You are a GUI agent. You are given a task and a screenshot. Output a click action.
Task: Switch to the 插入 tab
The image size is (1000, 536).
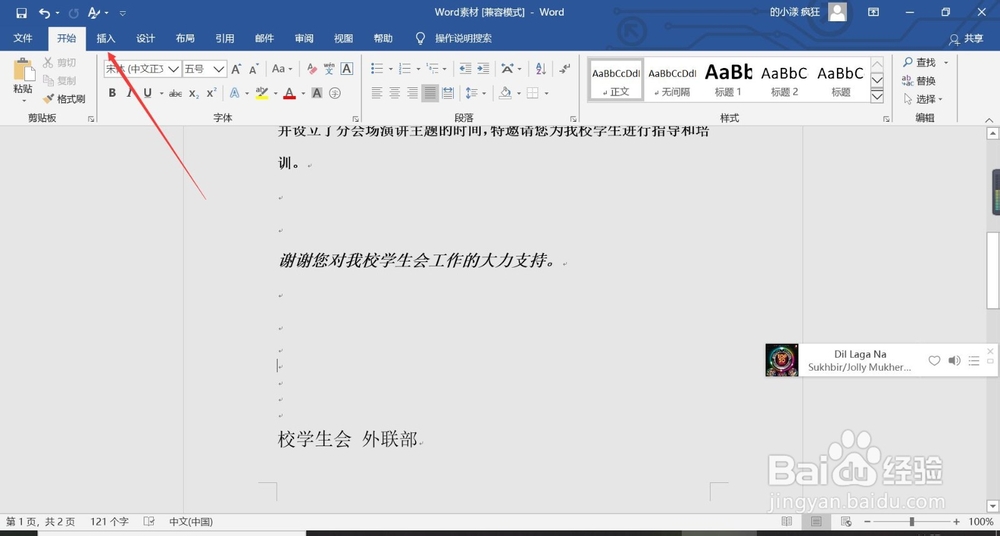pyautogui.click(x=106, y=38)
